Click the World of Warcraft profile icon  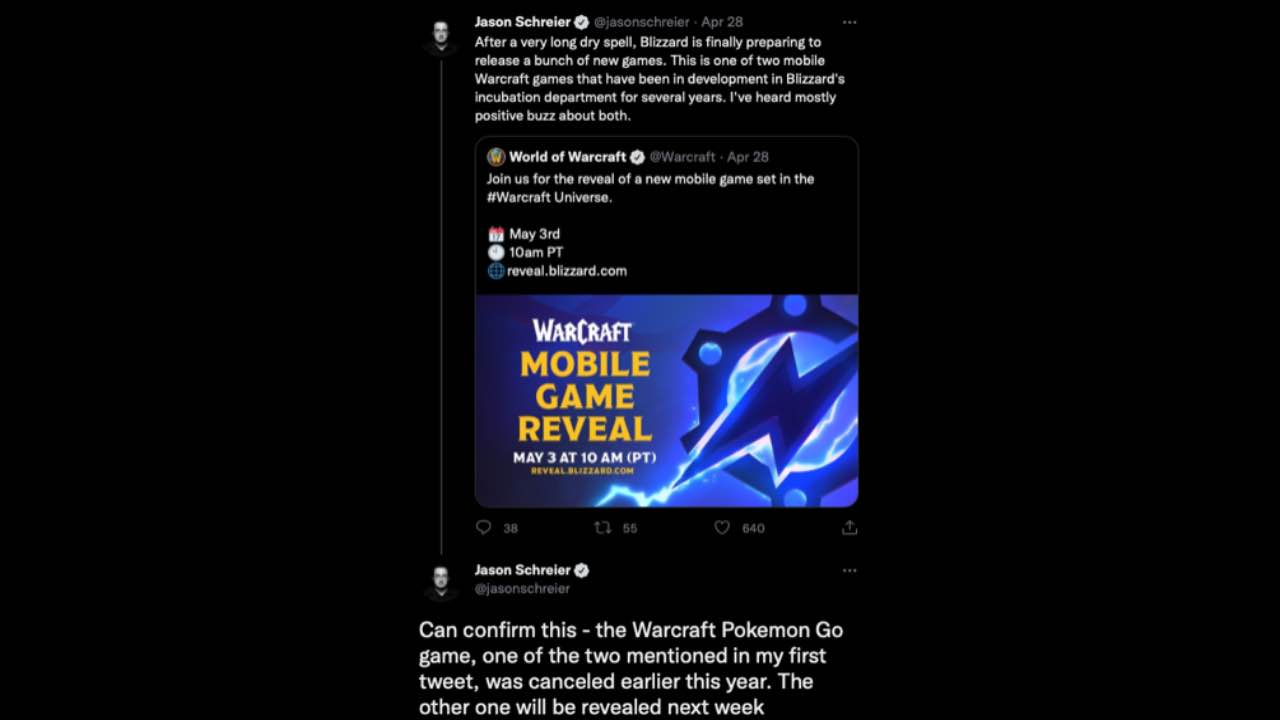coord(496,157)
